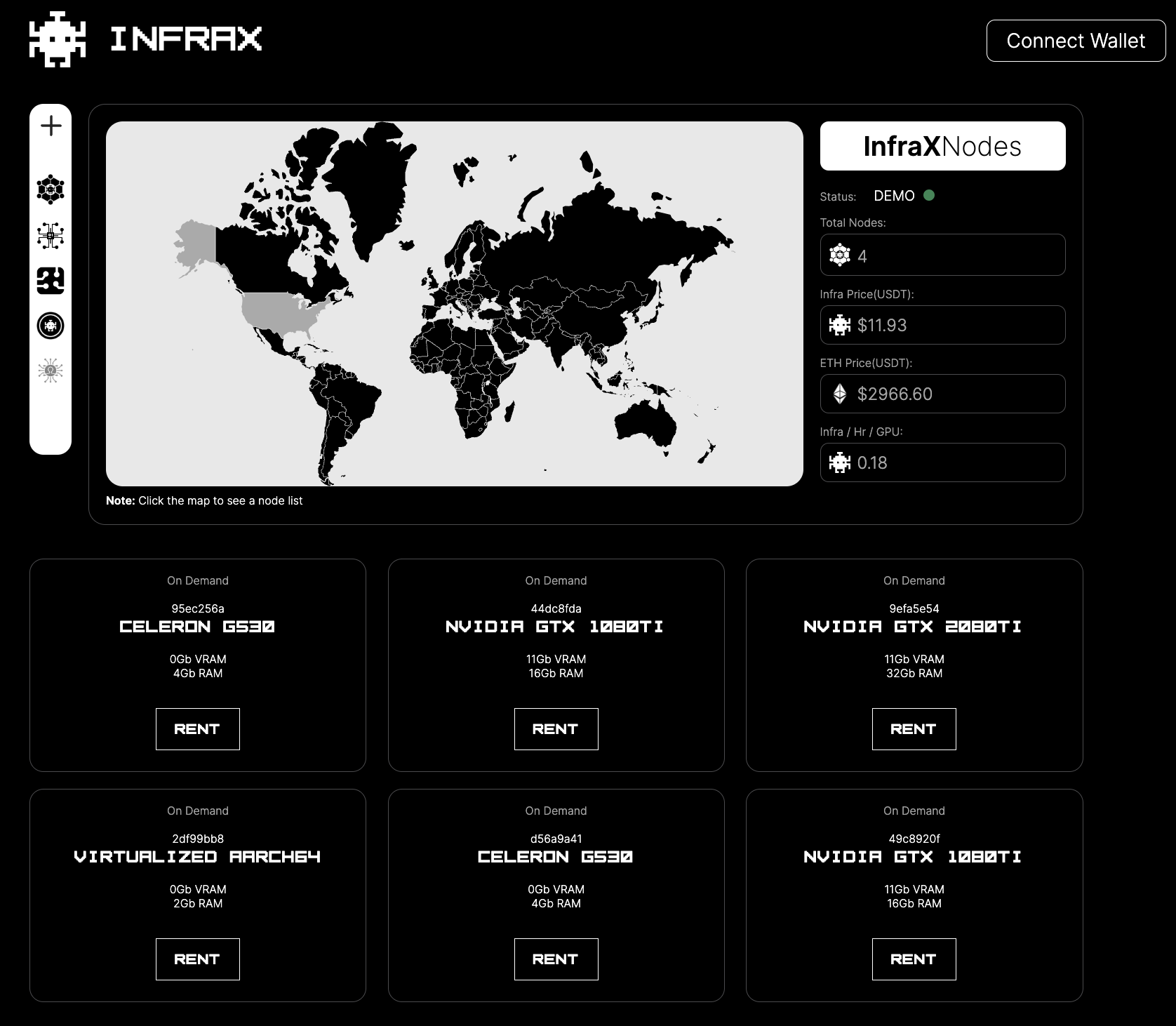The image size is (1176, 1026).
Task: Click the Ethereum icon beside ETH price
Action: (x=839, y=394)
